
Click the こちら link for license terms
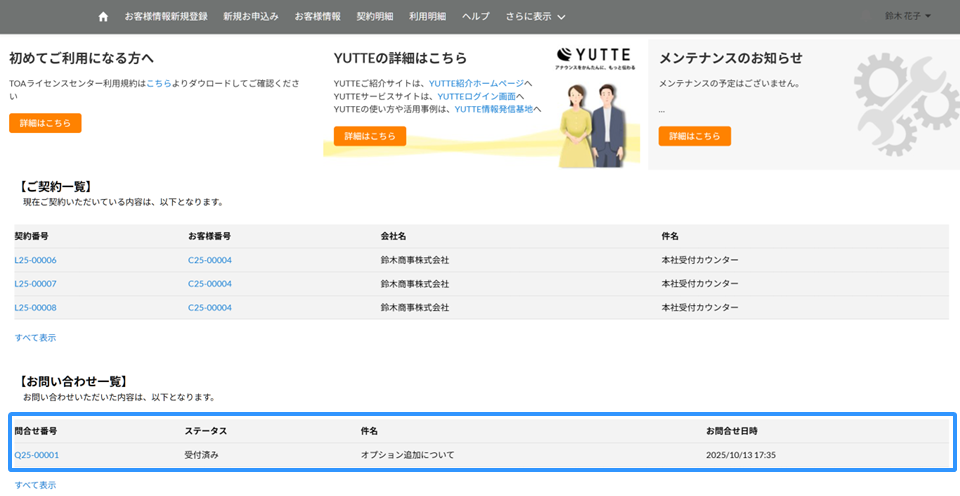click(159, 83)
